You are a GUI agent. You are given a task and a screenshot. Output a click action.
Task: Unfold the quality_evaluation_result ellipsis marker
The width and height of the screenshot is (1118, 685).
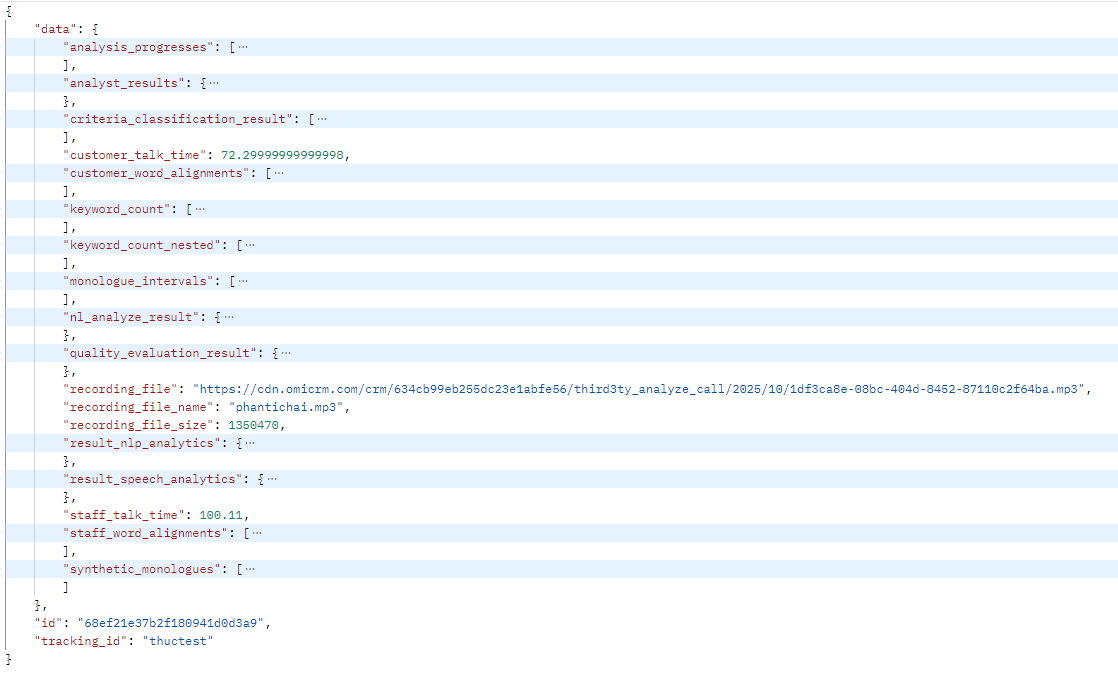click(x=286, y=353)
